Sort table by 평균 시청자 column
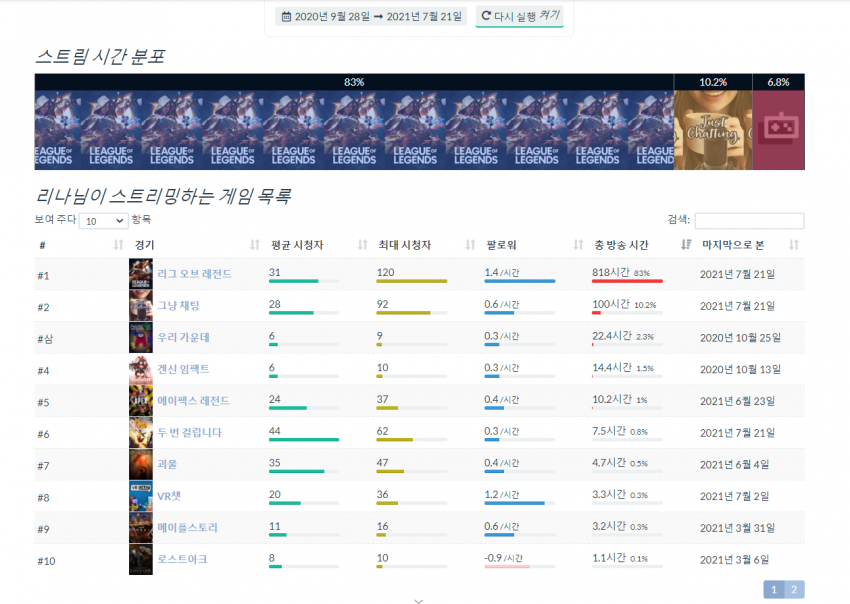The image size is (850, 604). (x=319, y=245)
